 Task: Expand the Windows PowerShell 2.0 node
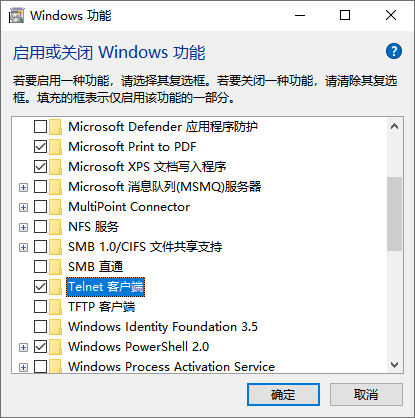pyautogui.click(x=23, y=347)
